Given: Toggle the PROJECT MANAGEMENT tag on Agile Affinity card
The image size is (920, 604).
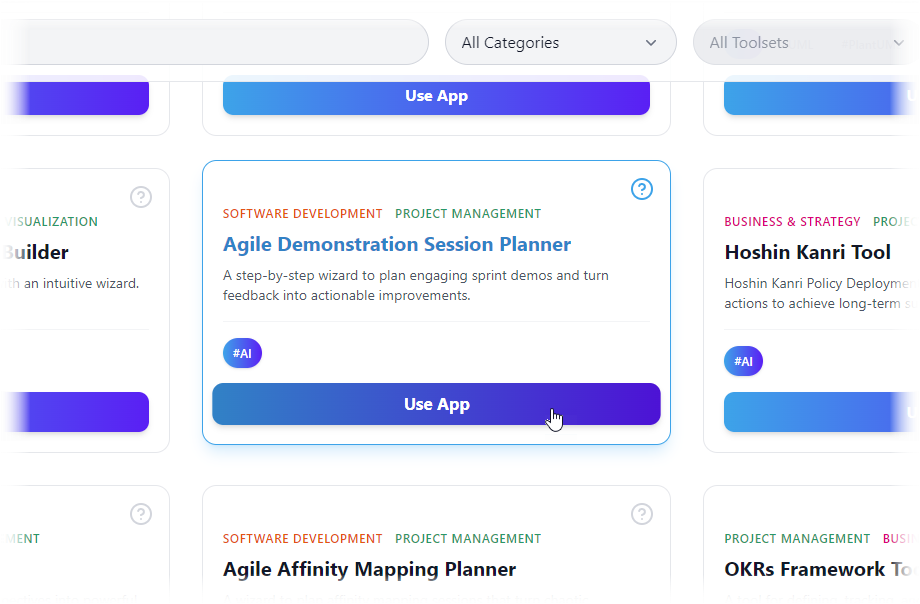Looking at the screenshot, I should pos(467,538).
